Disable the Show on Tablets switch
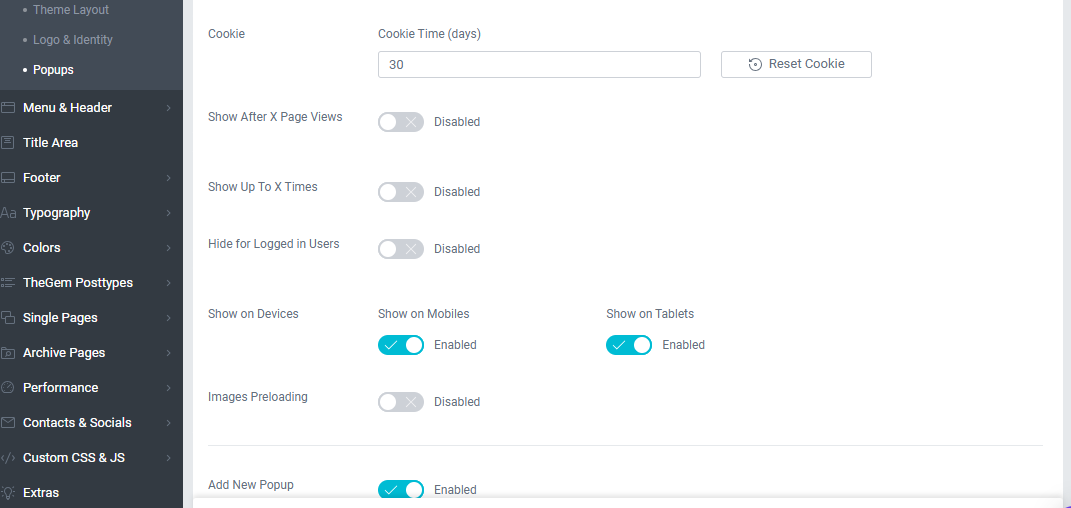Screen dimensions: 1071x508 click(629, 345)
